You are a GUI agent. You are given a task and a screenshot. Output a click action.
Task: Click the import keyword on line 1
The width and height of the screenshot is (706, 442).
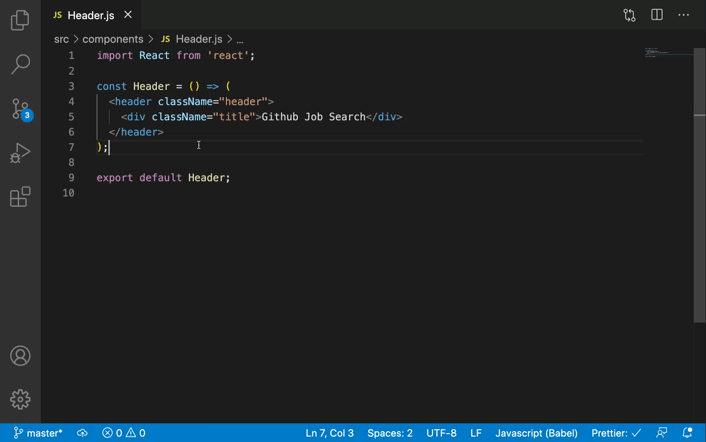[115, 55]
